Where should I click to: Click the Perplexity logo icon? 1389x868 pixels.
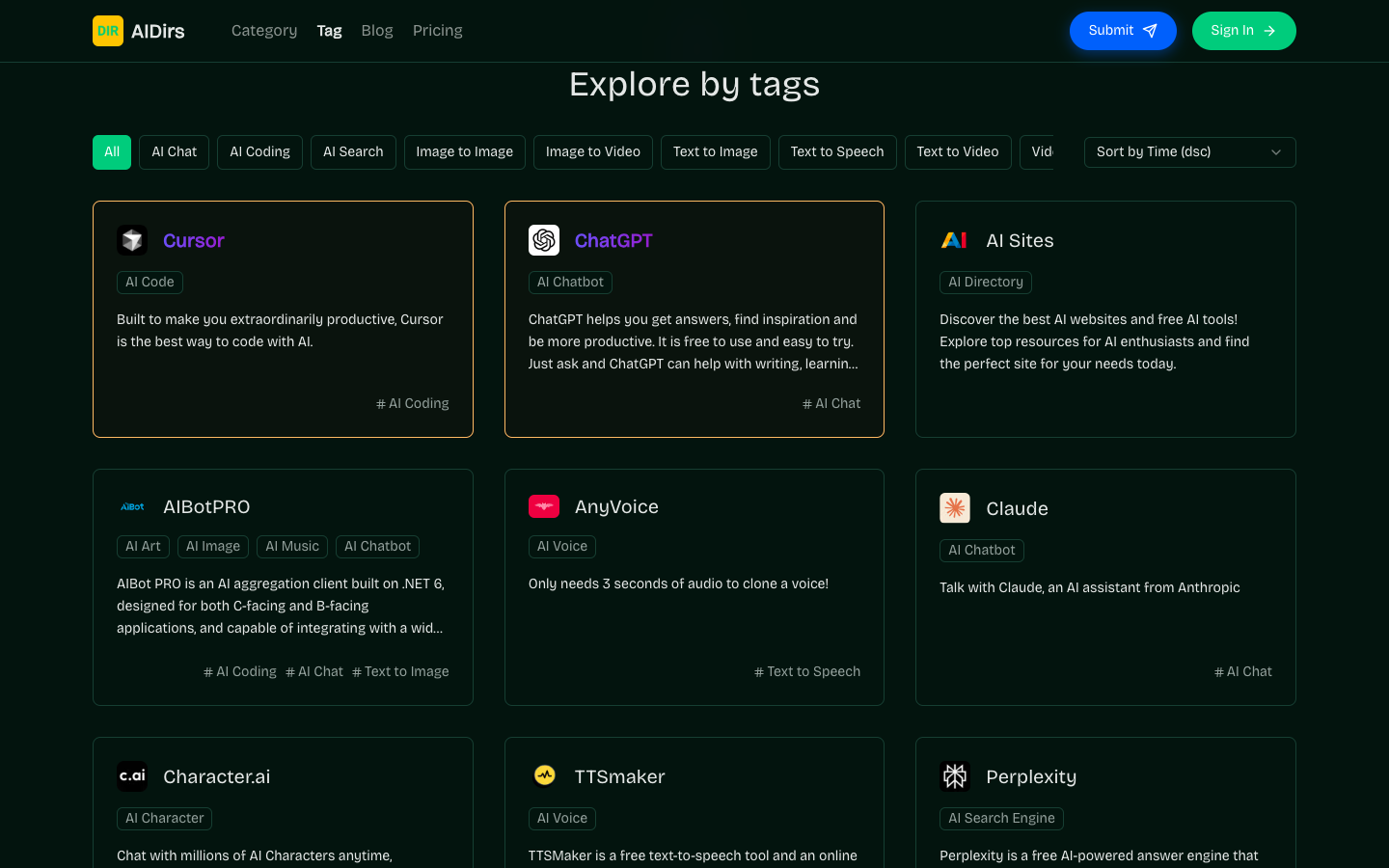955,776
